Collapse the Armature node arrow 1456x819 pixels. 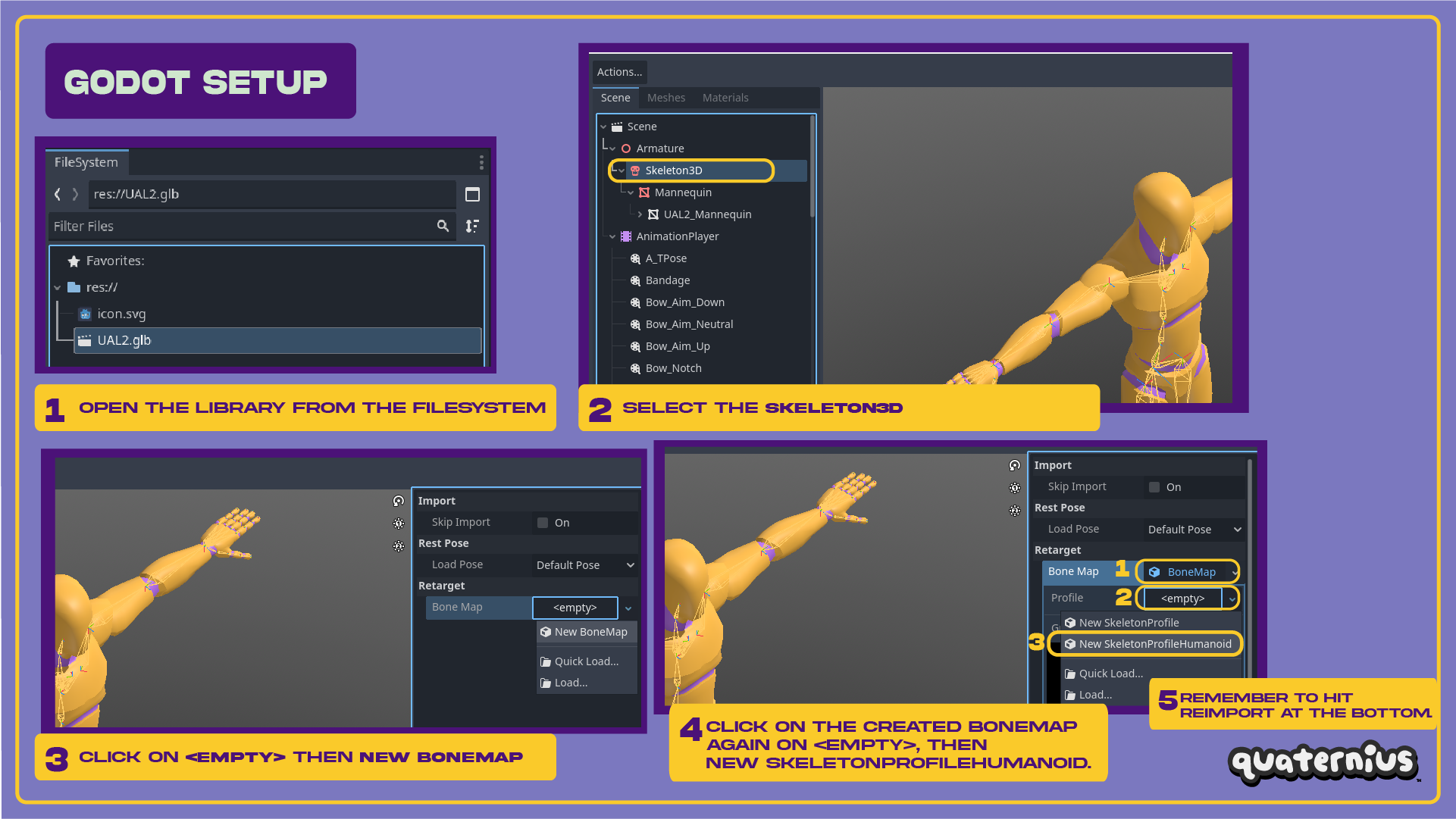612,149
